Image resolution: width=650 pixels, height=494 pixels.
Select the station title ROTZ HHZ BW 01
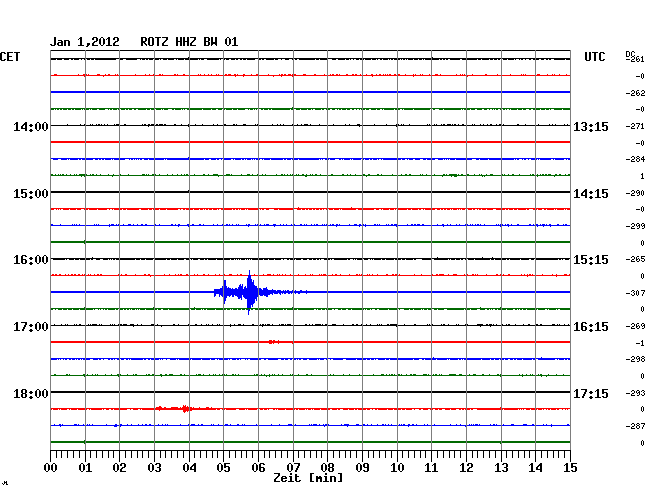point(189,42)
